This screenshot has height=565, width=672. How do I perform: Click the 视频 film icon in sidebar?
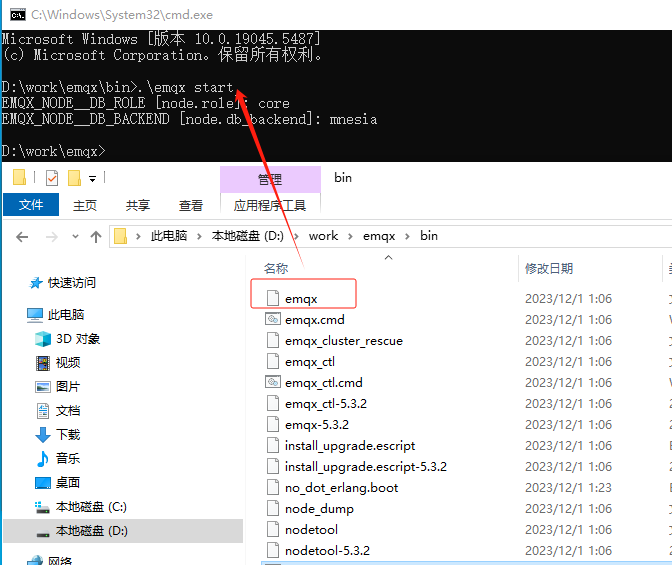coord(43,363)
